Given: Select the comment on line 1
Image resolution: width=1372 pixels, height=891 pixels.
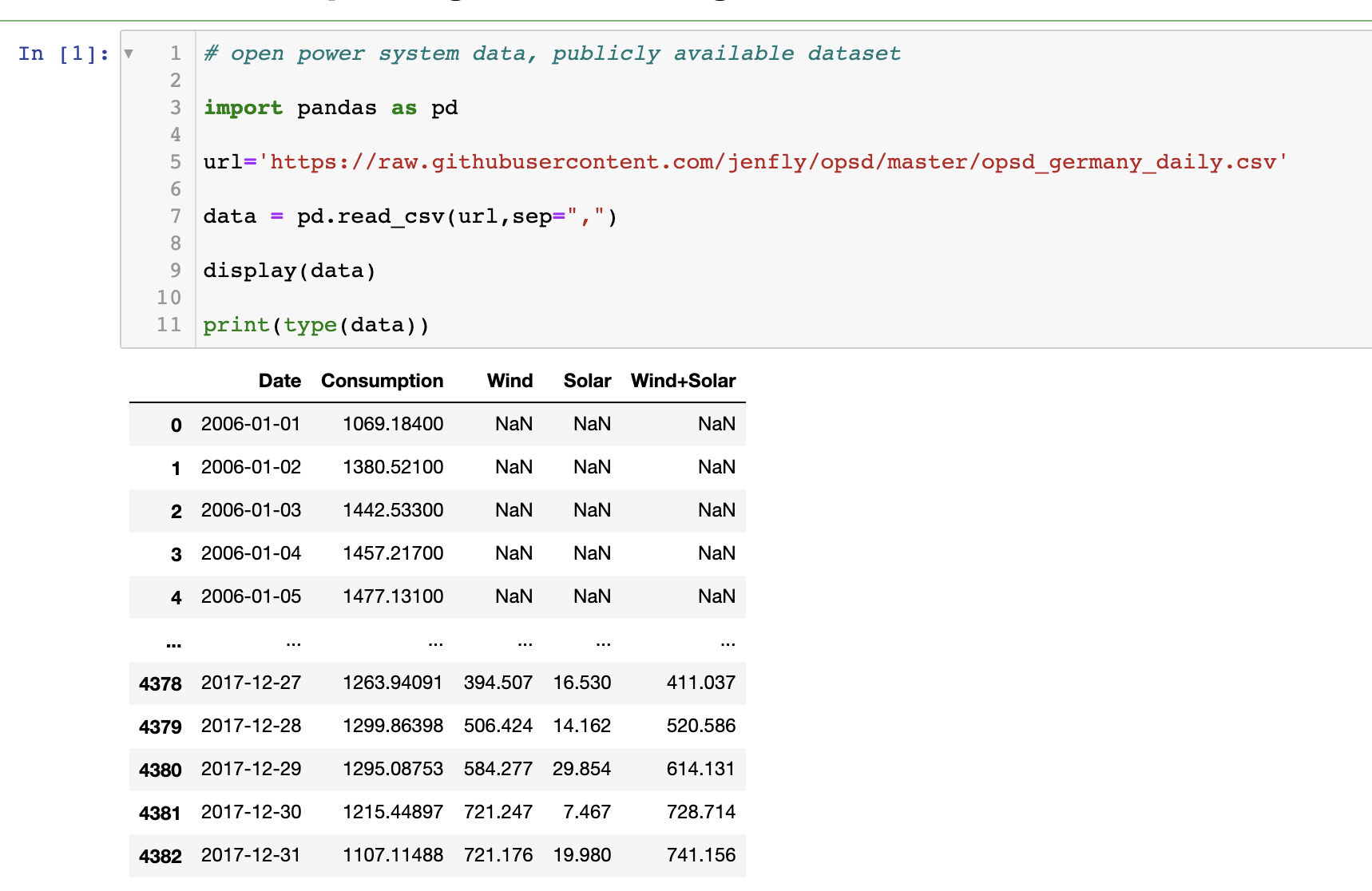Looking at the screenshot, I should click(551, 53).
